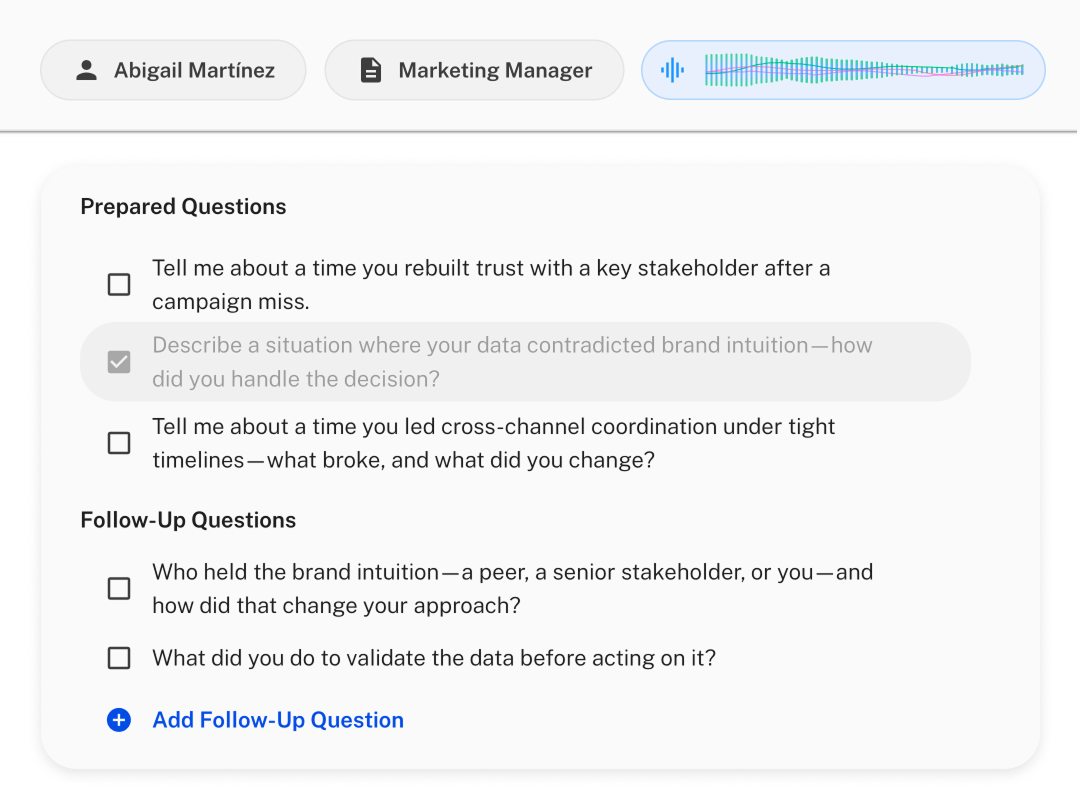The image size is (1080, 800).
Task: Check the rebuilt trust question checkbox
Action: click(119, 285)
